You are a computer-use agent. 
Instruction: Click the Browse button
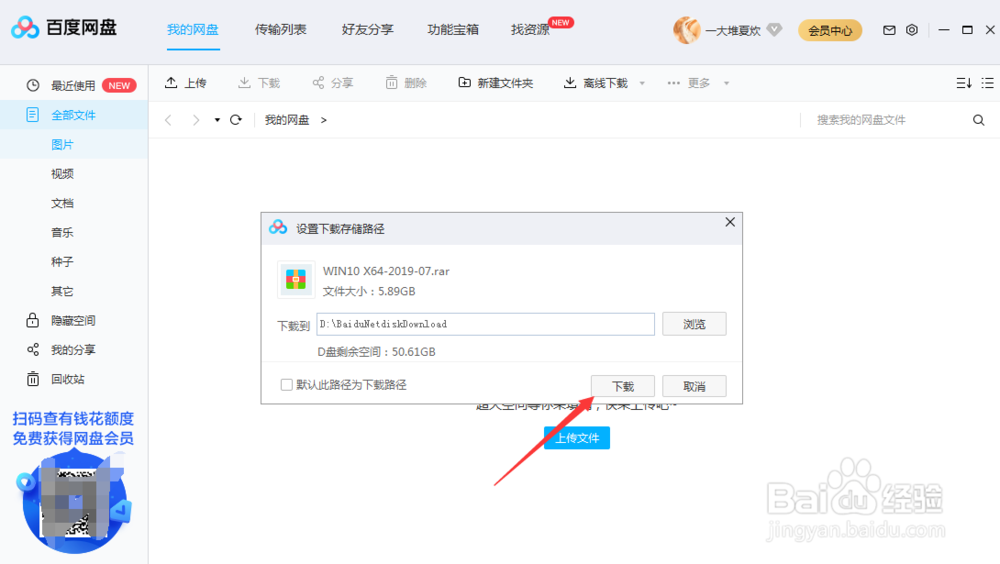coord(694,324)
